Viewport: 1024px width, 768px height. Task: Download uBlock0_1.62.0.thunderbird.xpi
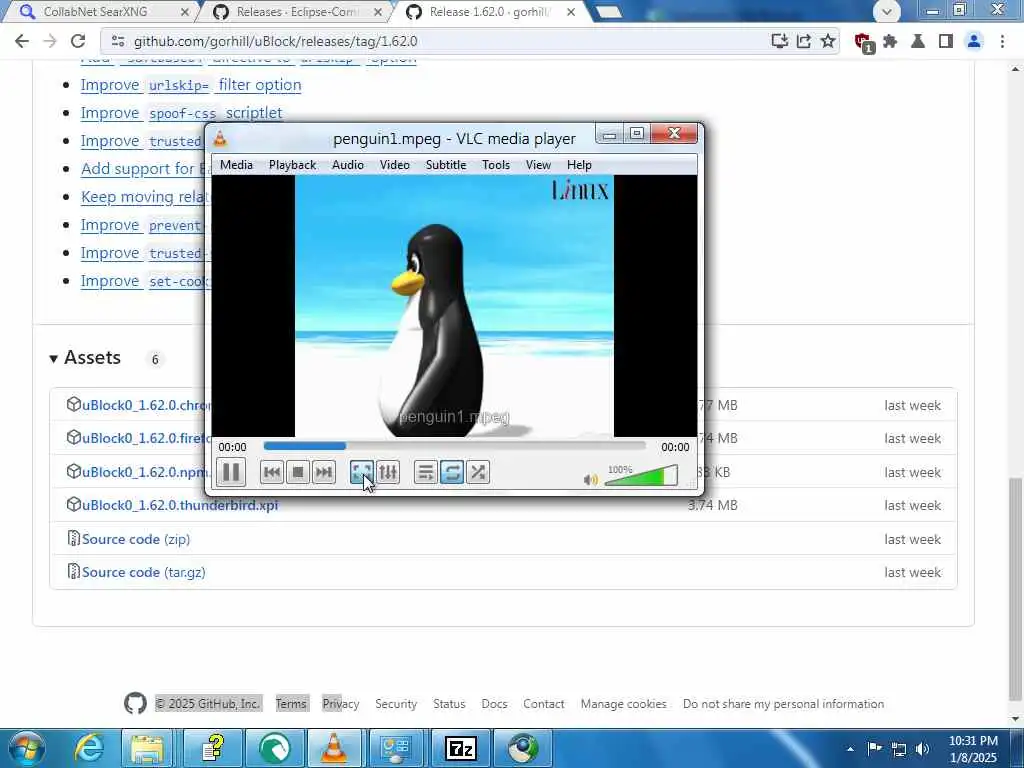tap(180, 505)
